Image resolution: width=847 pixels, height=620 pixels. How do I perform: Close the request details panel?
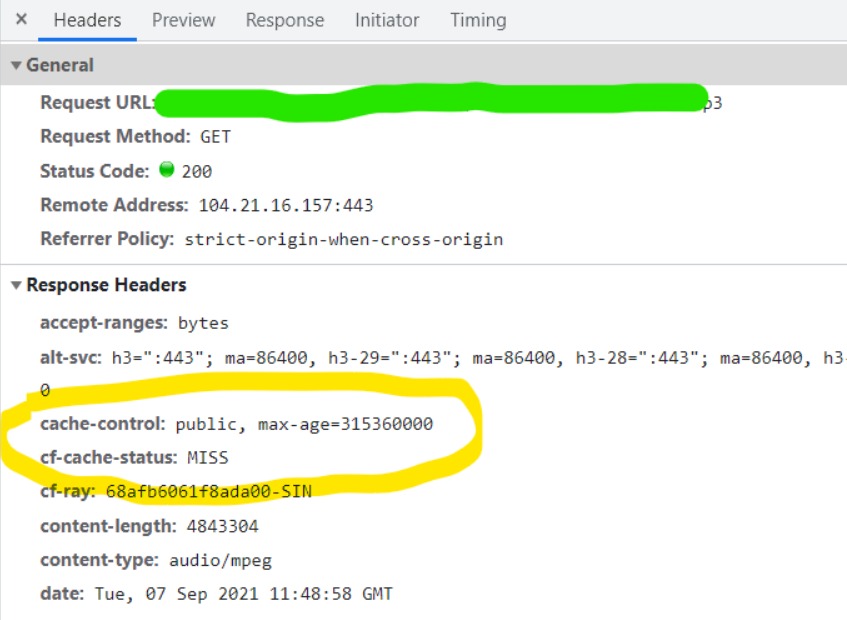point(22,19)
